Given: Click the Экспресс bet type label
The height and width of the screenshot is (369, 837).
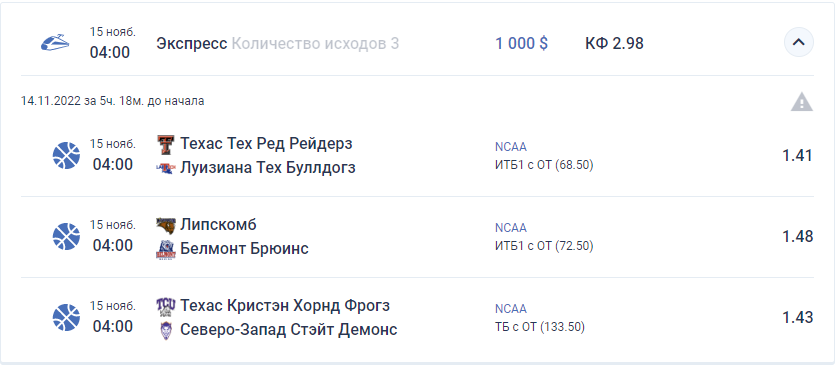Looking at the screenshot, I should click(192, 43).
